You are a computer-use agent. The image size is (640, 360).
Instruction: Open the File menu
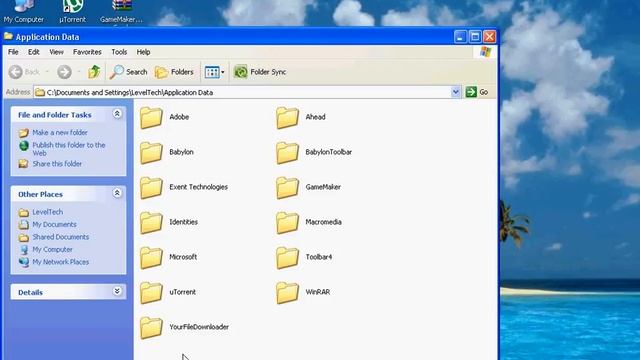(x=13, y=52)
